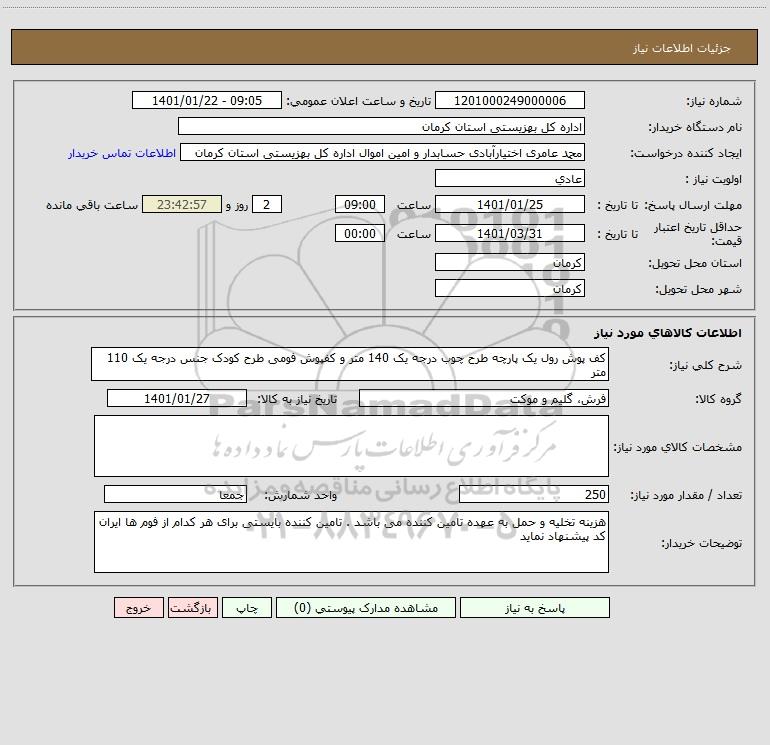Screen dimensions: 770x745
Task: Click the 'چاپ' print button
Action: click(247, 608)
